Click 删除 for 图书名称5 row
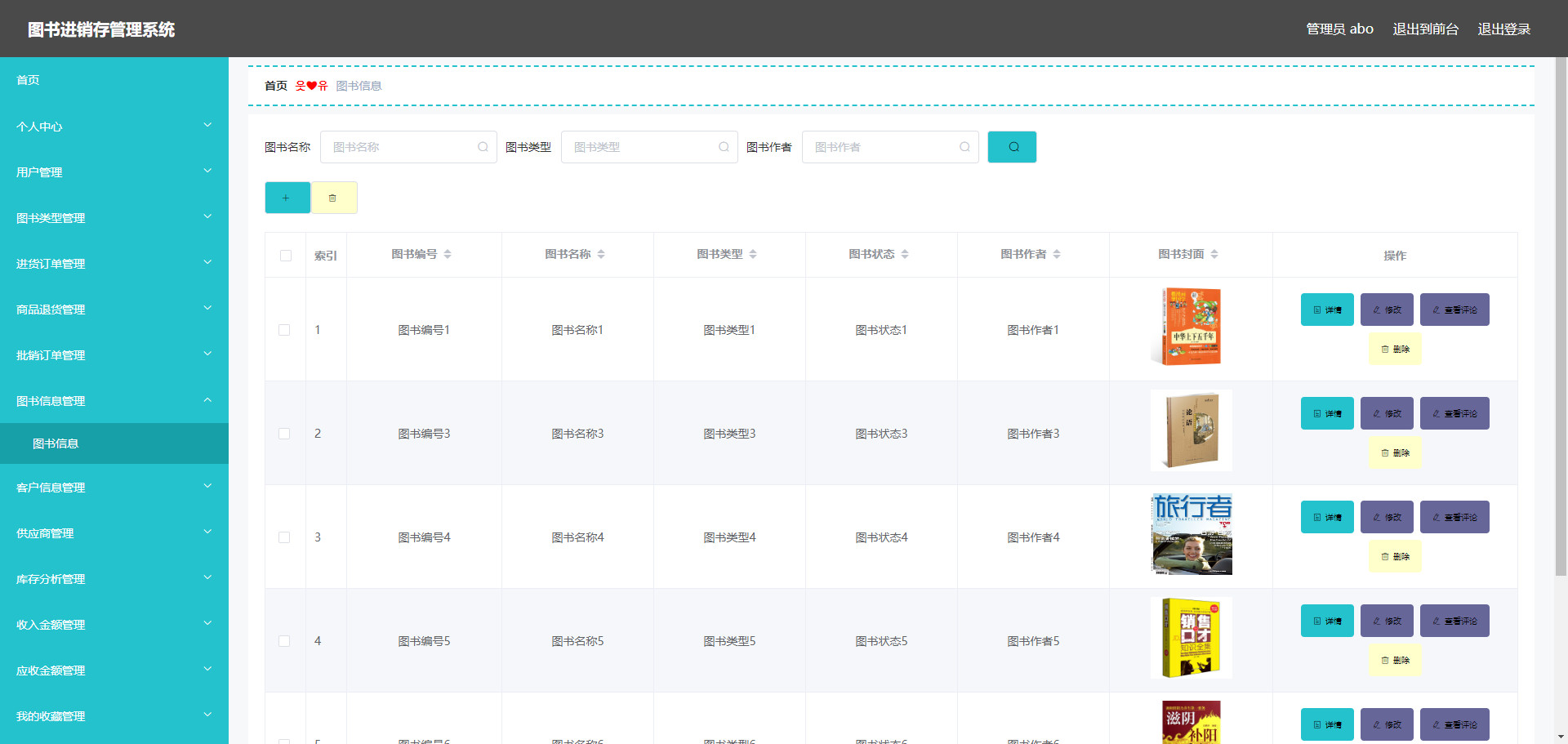 [1395, 660]
